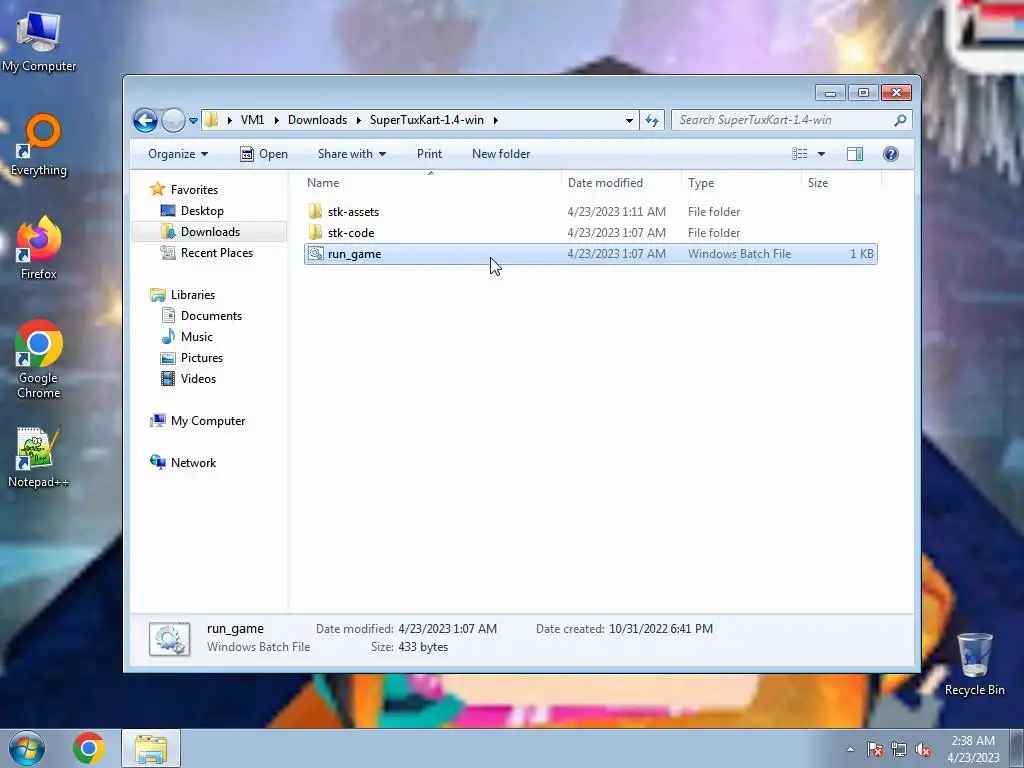Click Open in the toolbar
Image resolution: width=1024 pixels, height=768 pixels.
264,154
